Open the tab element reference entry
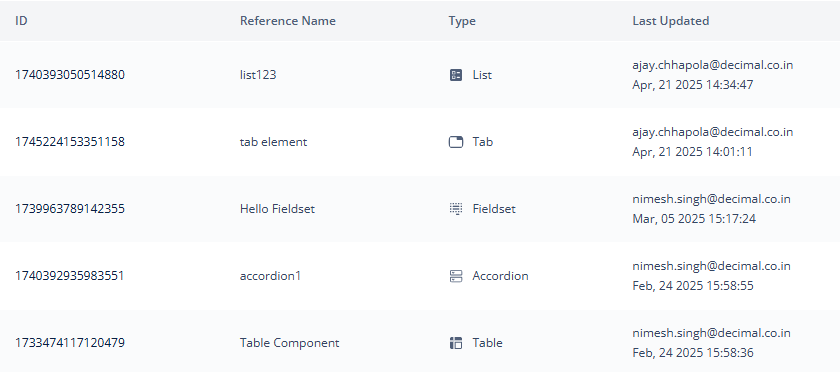 tap(273, 142)
